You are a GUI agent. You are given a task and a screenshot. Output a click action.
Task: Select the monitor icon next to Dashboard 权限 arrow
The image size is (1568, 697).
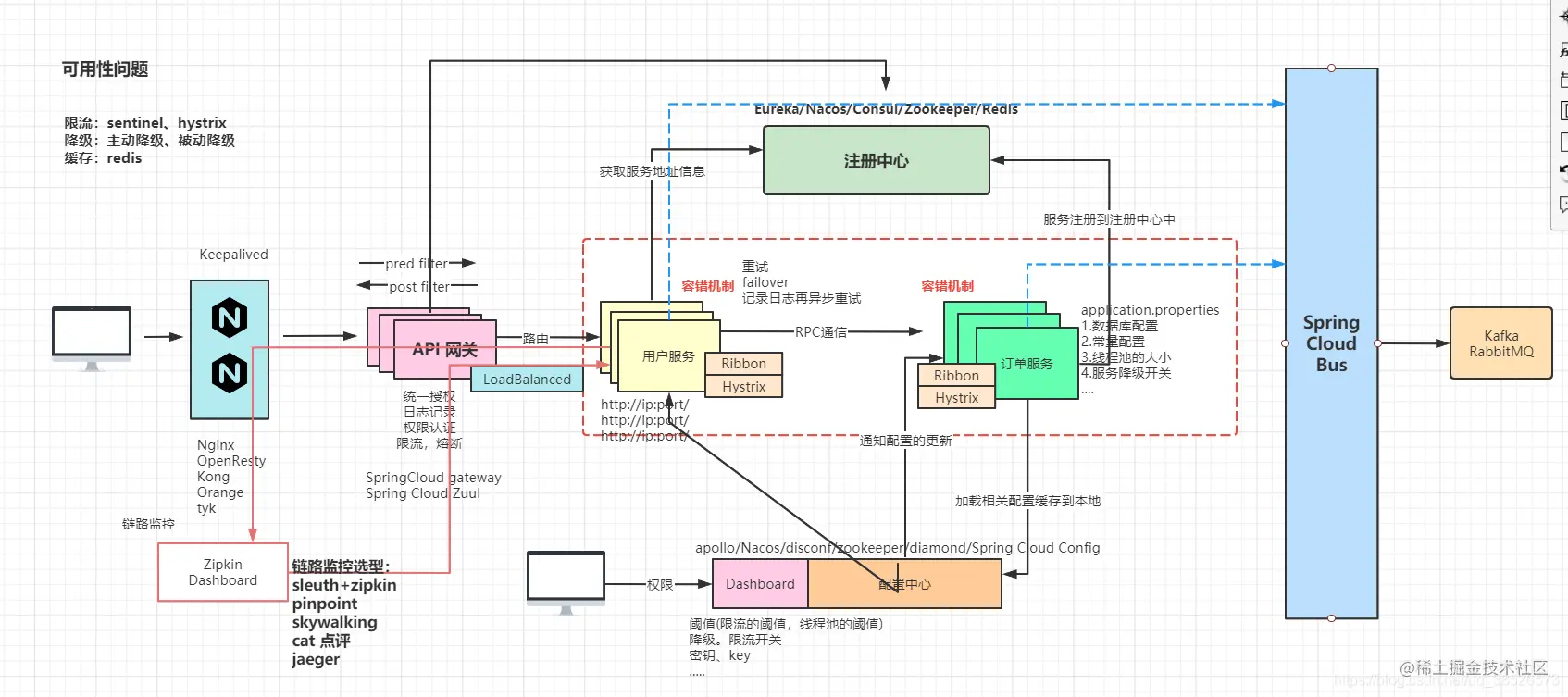click(x=566, y=583)
